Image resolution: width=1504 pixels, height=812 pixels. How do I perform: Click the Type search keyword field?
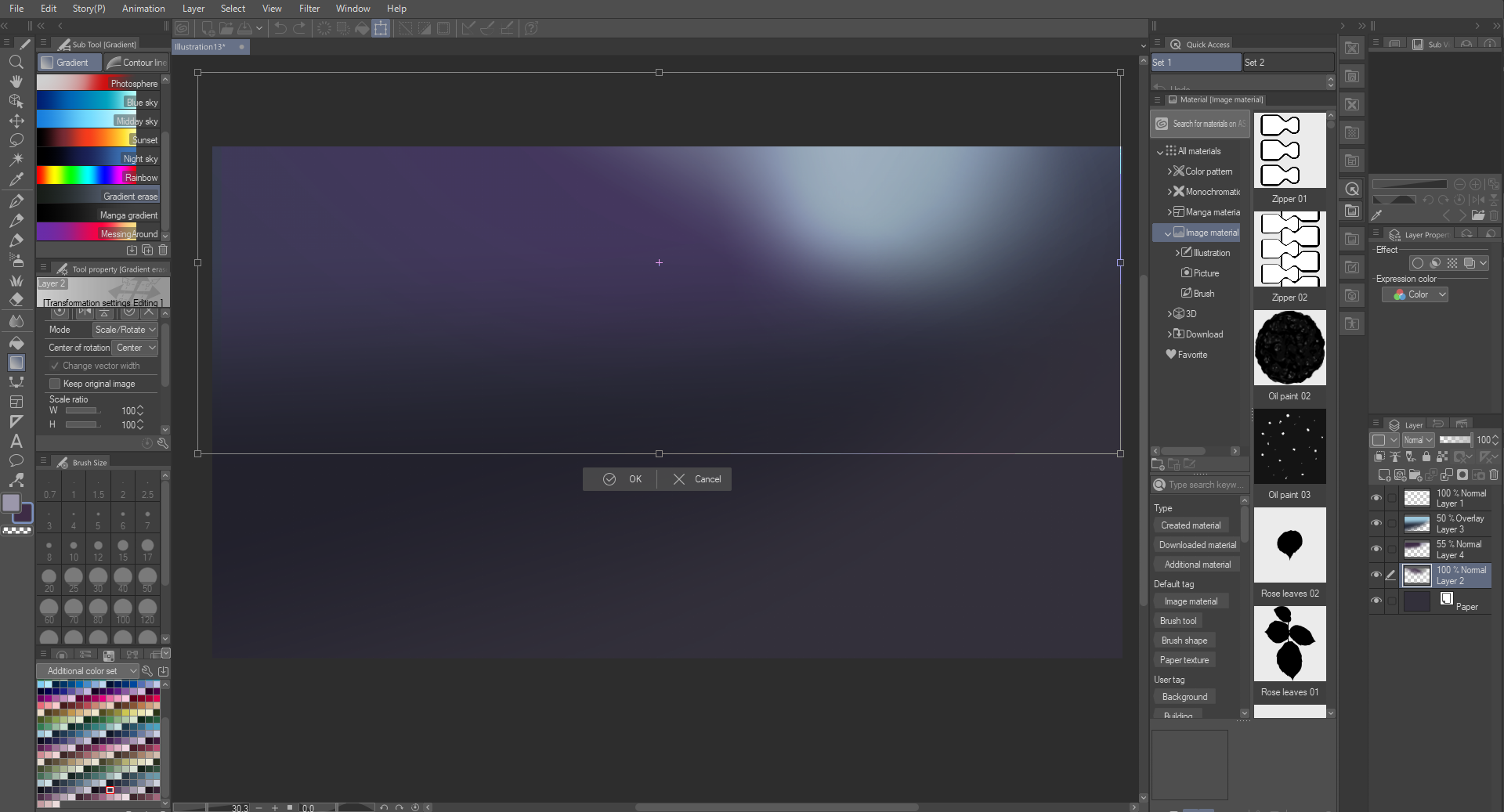[1206, 485]
